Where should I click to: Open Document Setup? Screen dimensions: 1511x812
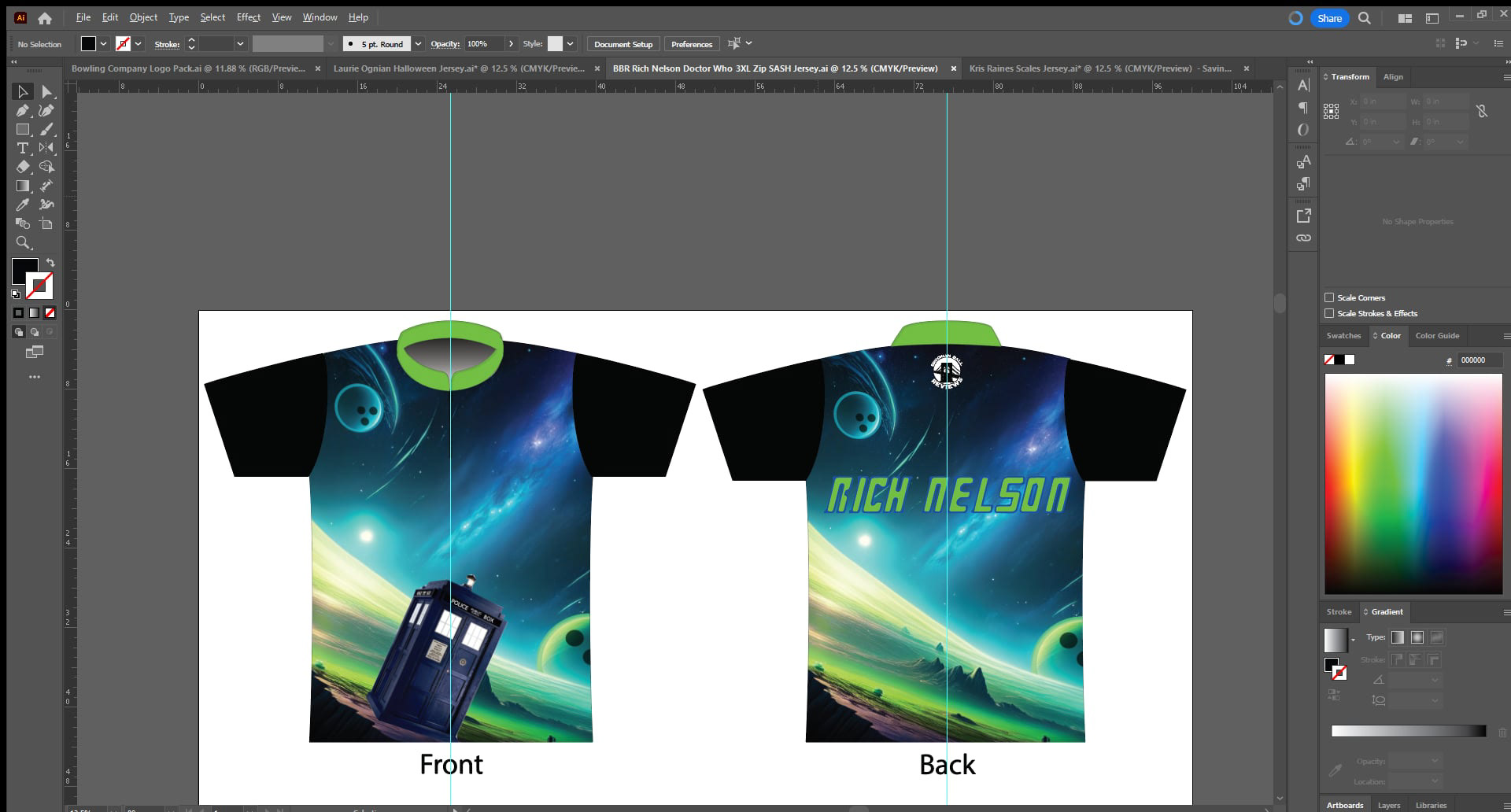[623, 44]
